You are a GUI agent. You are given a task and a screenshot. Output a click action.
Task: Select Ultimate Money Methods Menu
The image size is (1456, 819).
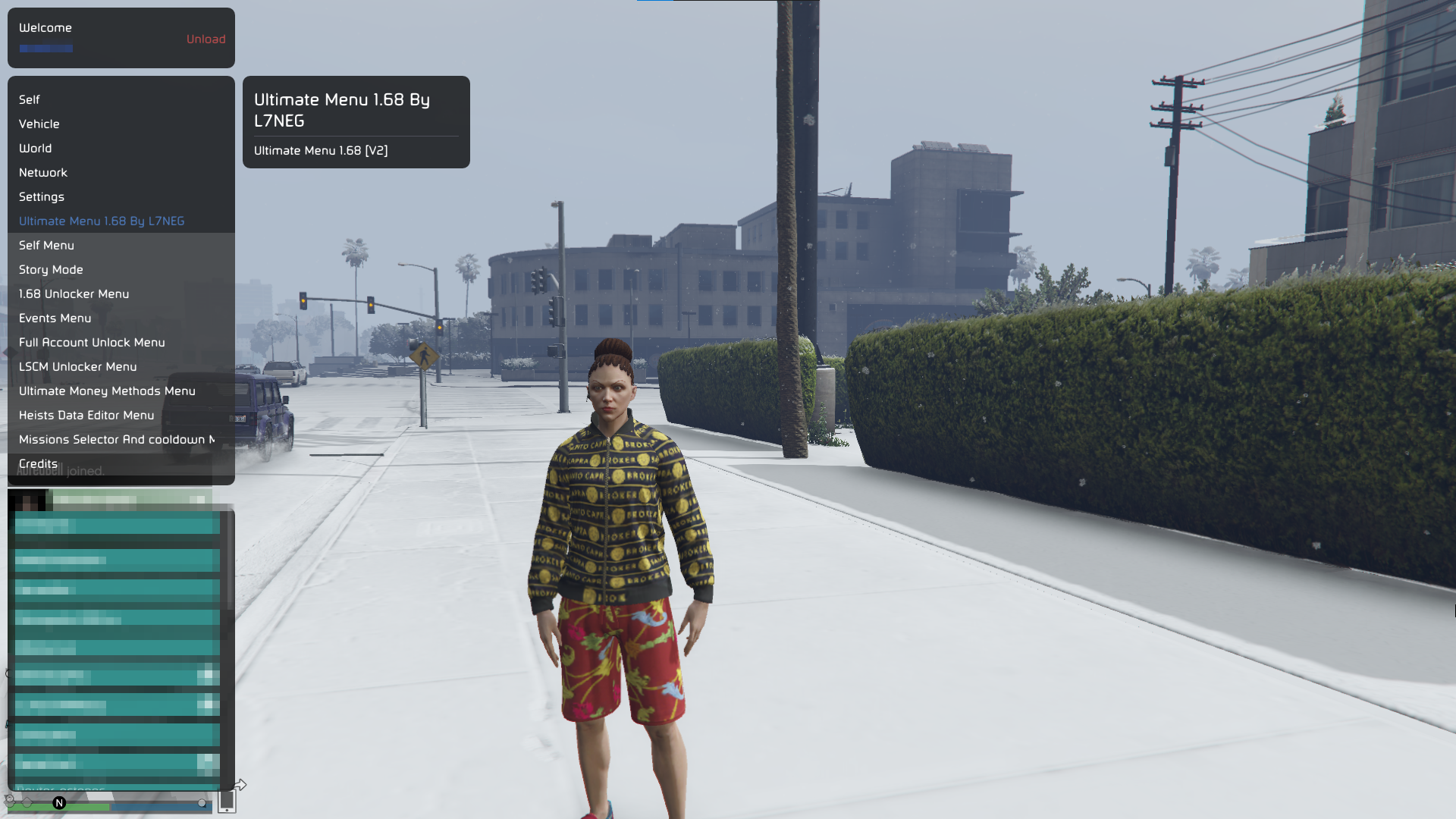tap(107, 391)
